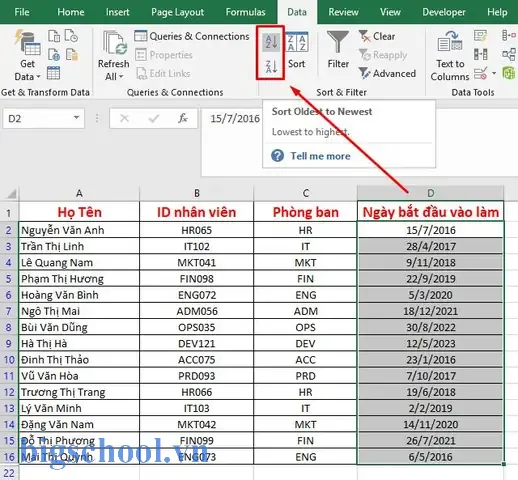Viewport: 518px width, 480px height.
Task: Click Existing Connections icon
Action: point(72,54)
